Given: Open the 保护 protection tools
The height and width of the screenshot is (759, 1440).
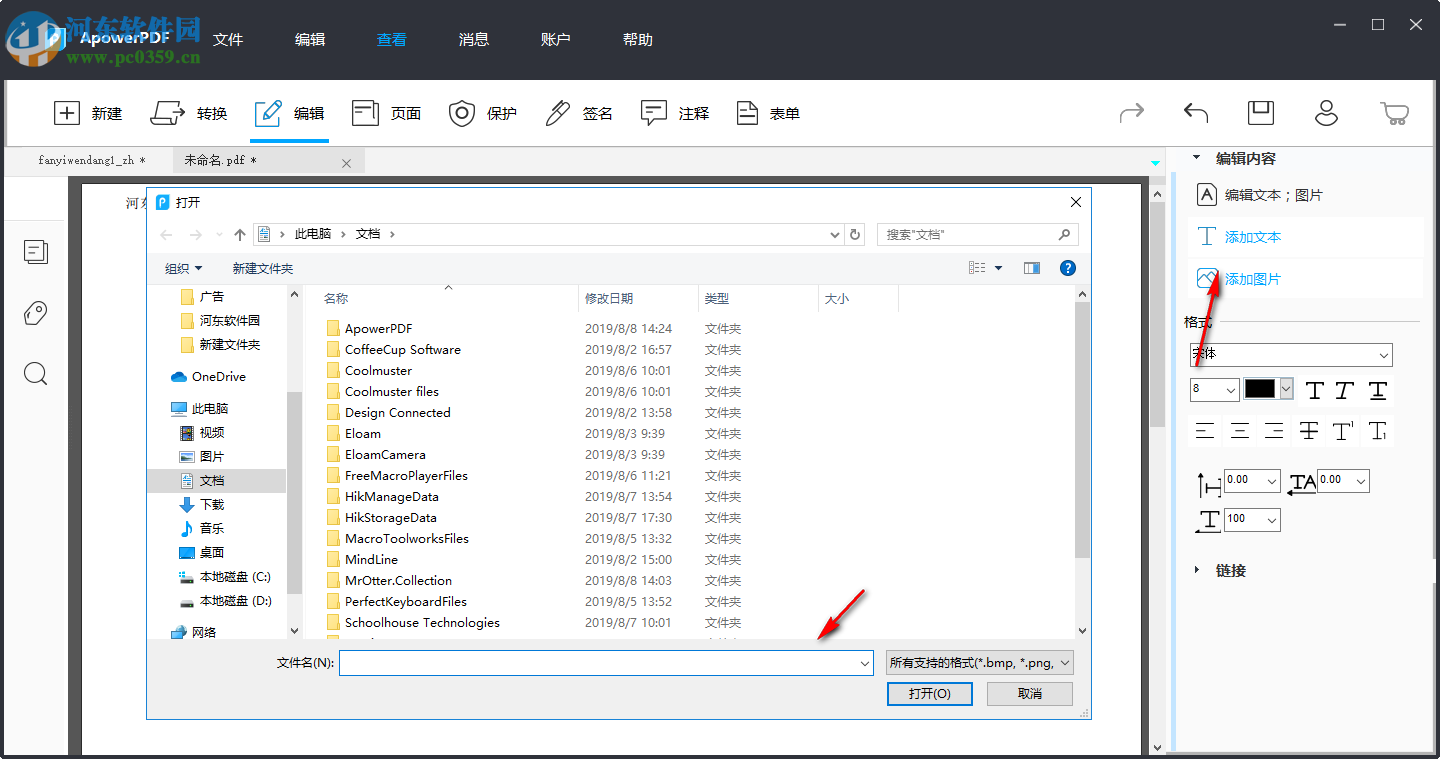Looking at the screenshot, I should tap(482, 113).
